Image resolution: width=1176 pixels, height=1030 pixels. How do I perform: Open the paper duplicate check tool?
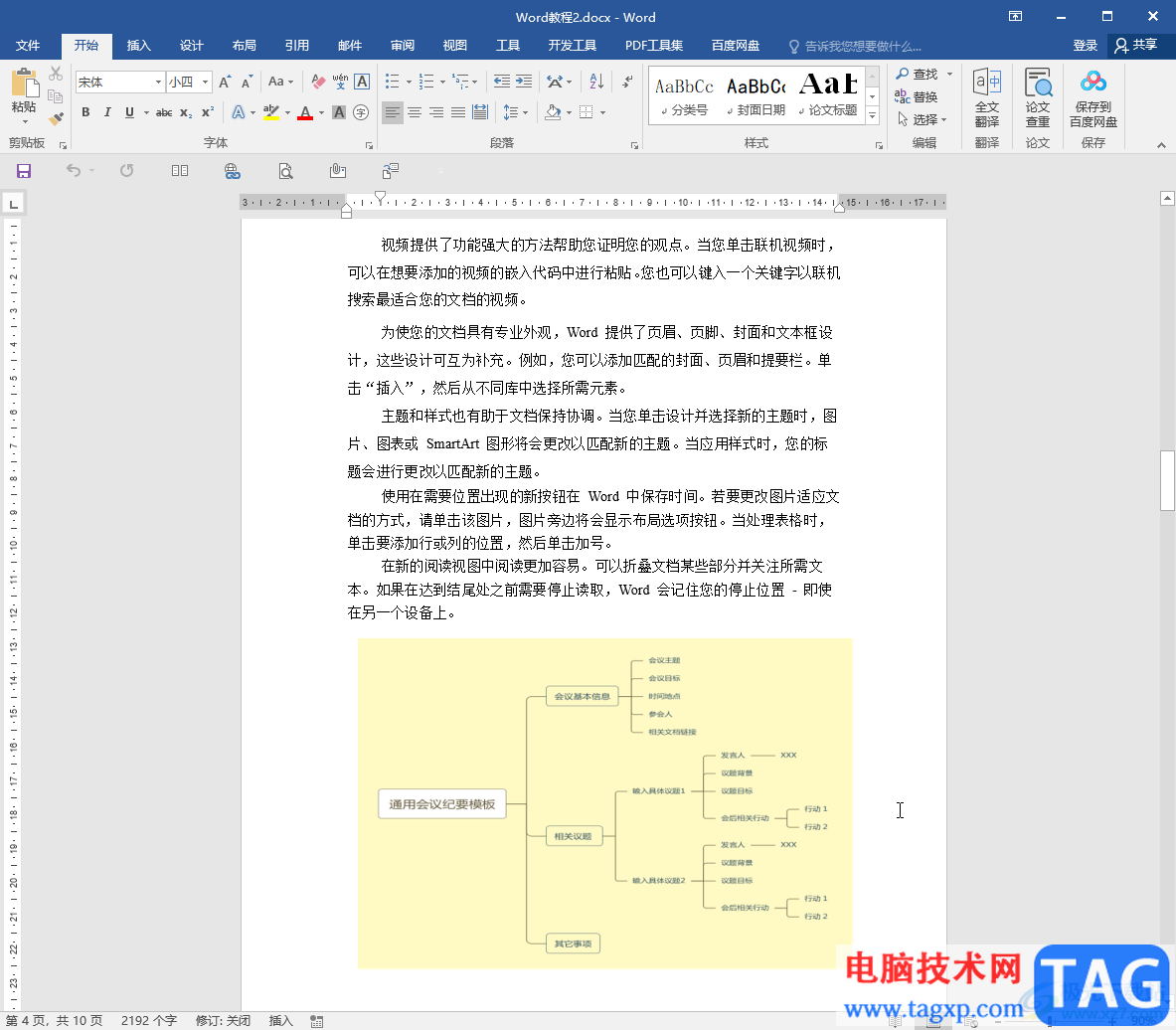tap(1038, 97)
